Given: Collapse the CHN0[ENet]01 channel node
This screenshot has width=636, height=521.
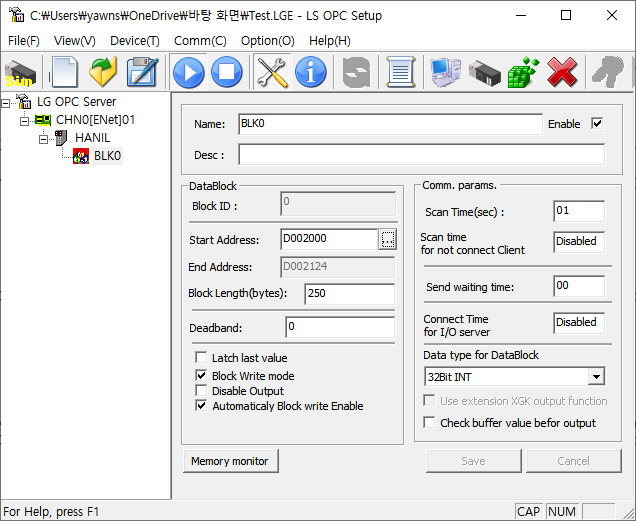Looking at the screenshot, I should tap(24, 122).
